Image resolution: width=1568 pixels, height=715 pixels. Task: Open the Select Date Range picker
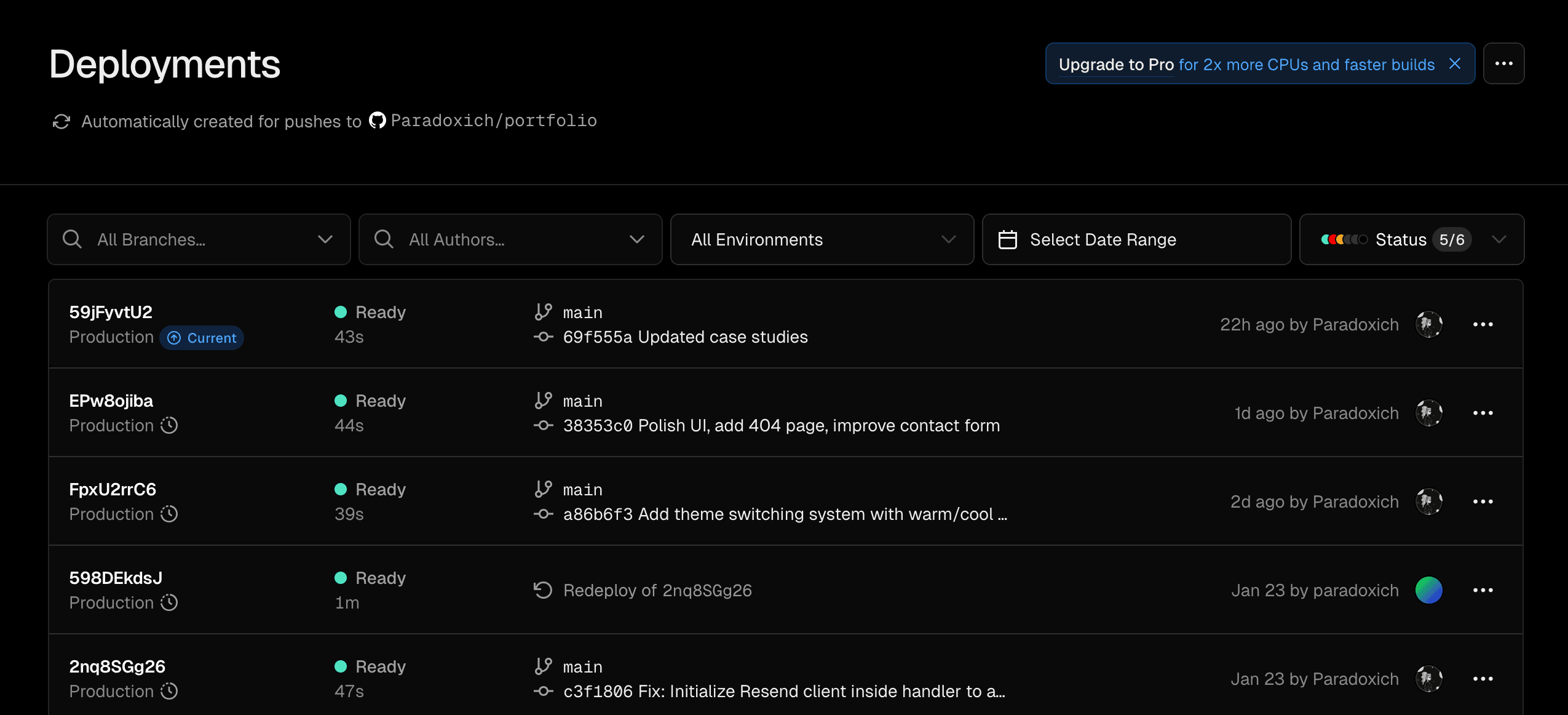click(1136, 239)
